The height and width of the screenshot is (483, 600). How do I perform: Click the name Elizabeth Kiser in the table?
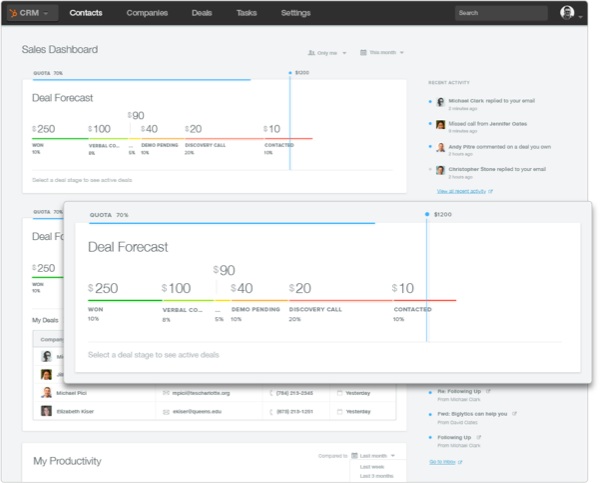click(75, 411)
